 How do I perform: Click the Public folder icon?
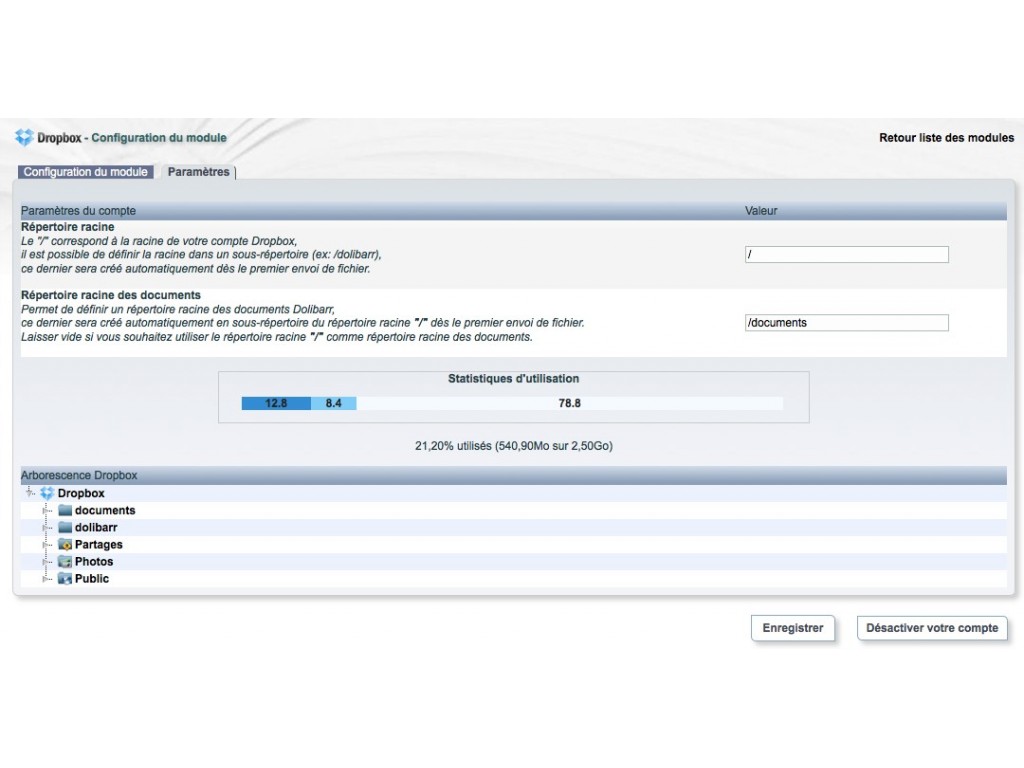click(x=65, y=578)
